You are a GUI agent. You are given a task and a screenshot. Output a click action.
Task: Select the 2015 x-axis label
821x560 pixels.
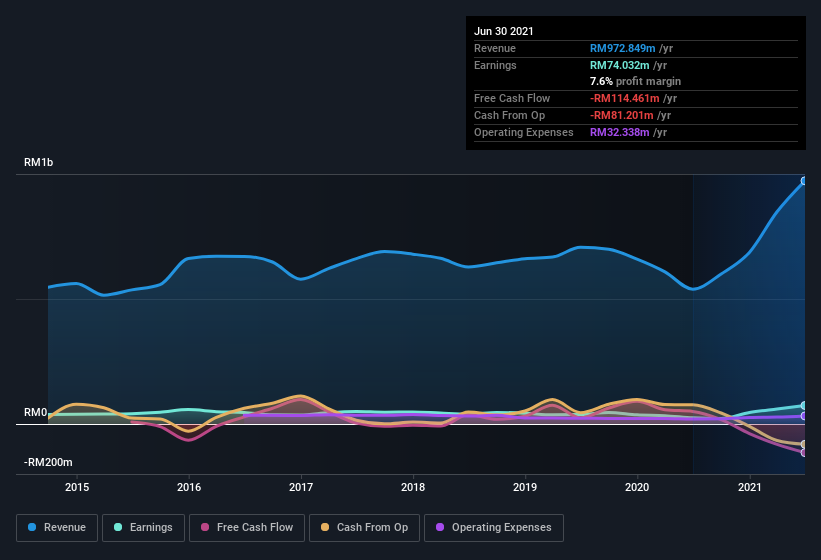[x=77, y=487]
